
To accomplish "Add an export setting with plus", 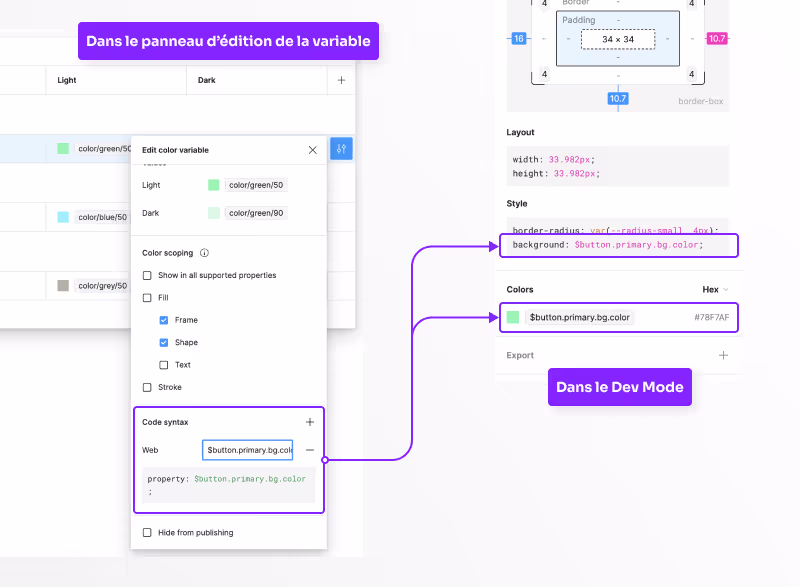I will coord(723,355).
